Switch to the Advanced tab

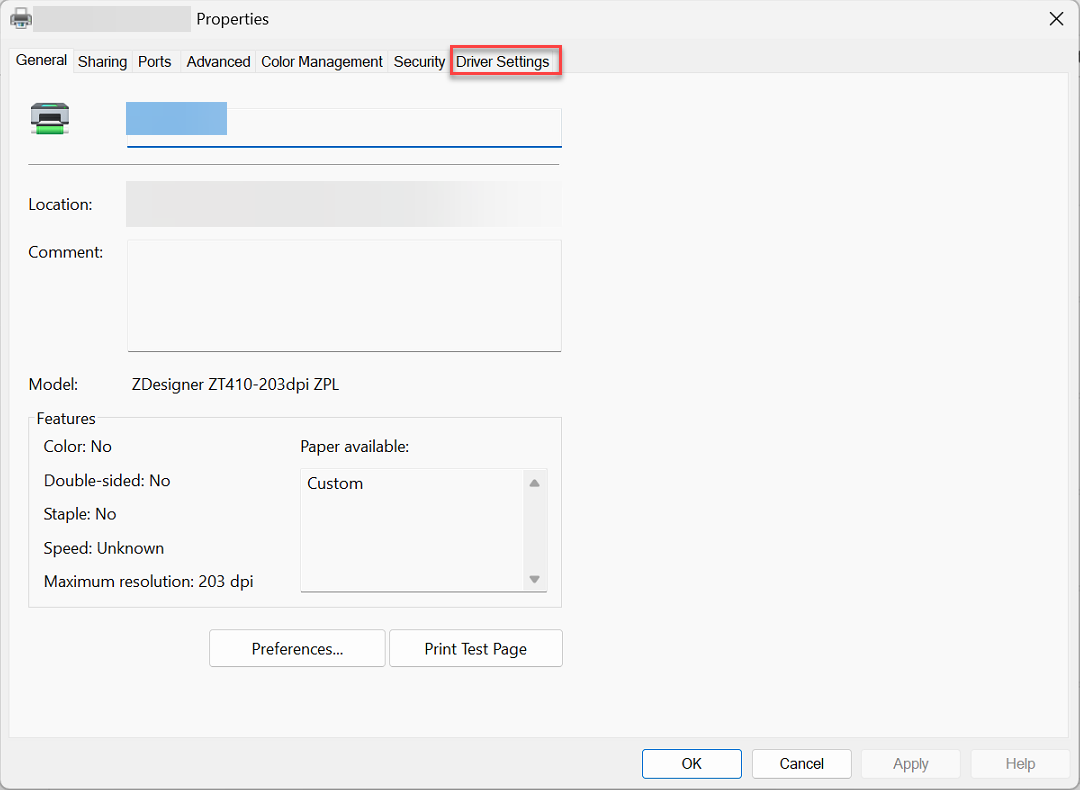(x=217, y=61)
